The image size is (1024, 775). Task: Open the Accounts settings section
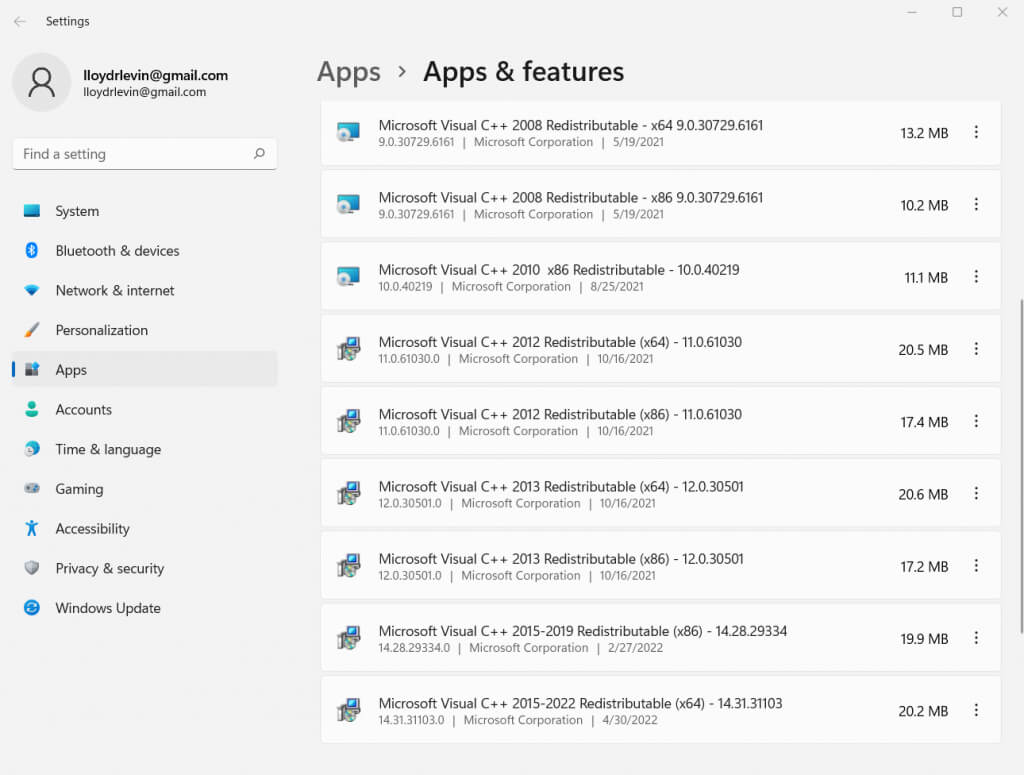tap(83, 410)
